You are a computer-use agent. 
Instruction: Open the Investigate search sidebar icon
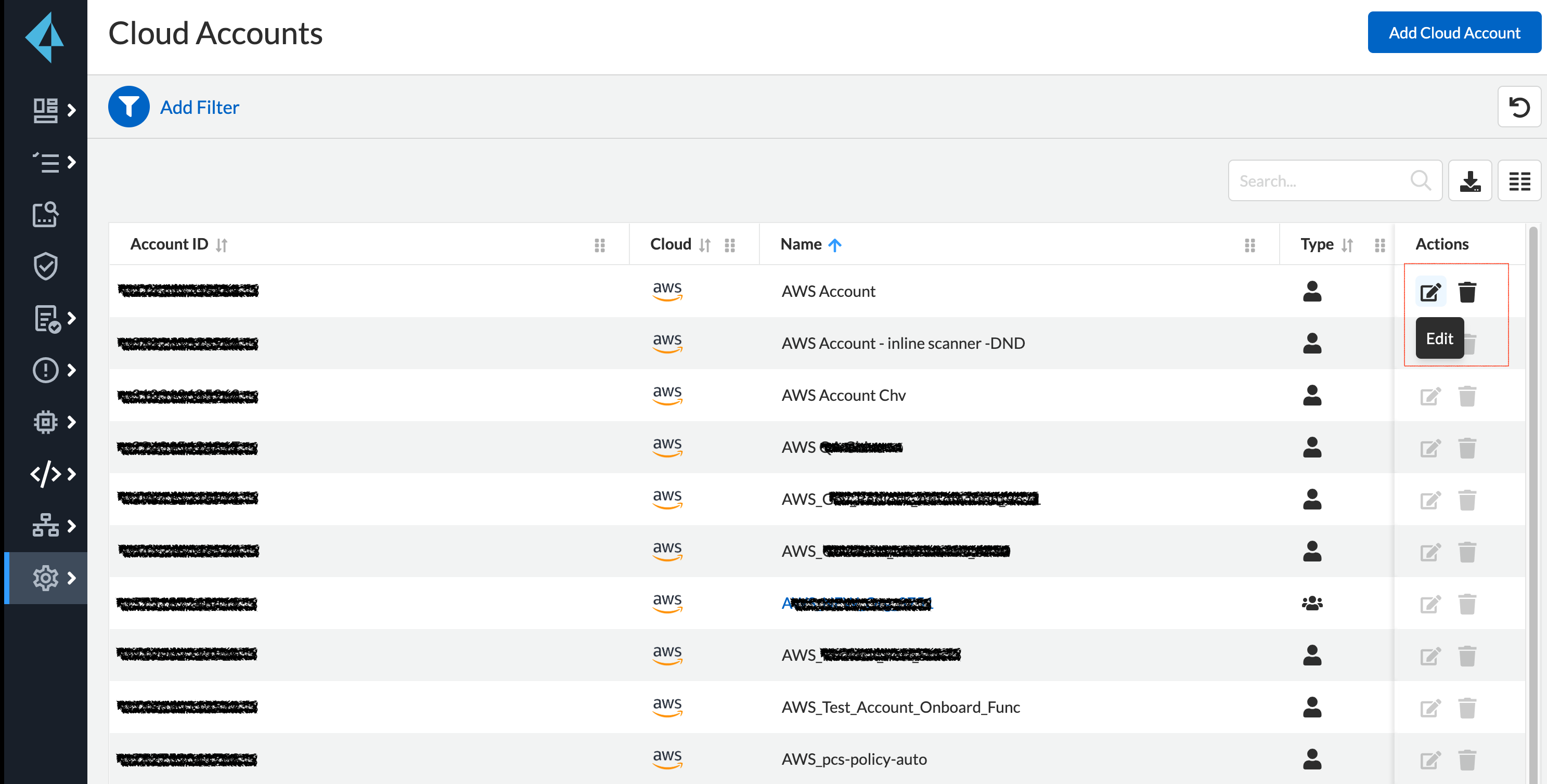pyautogui.click(x=46, y=214)
